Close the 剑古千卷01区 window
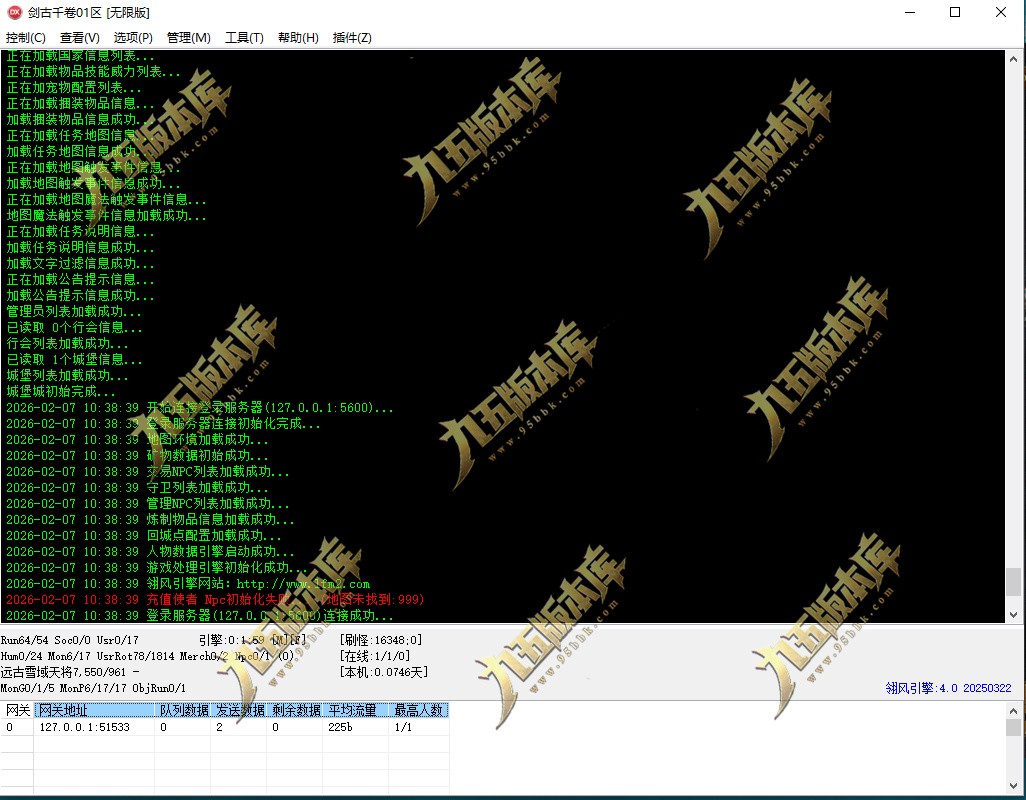The width and height of the screenshot is (1026, 800). click(x=1000, y=12)
